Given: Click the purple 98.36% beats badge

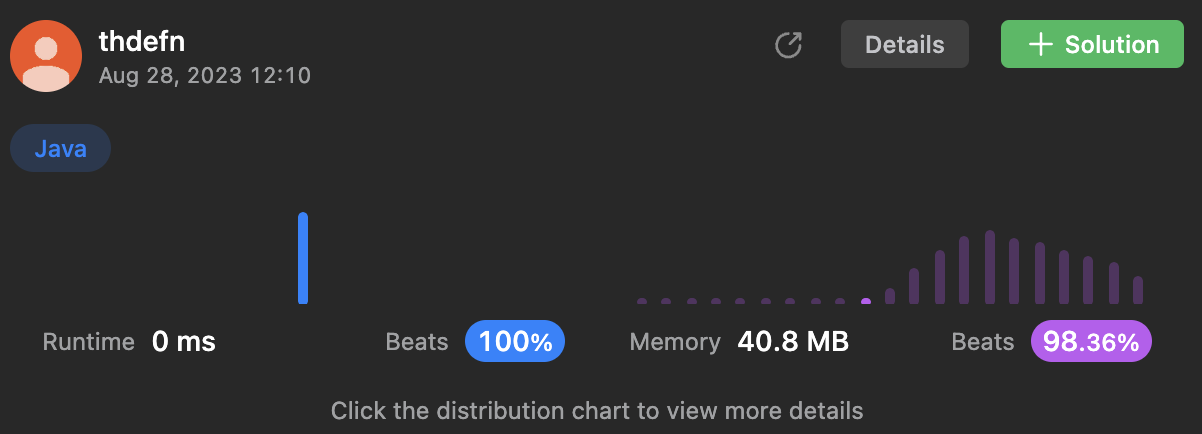Looking at the screenshot, I should point(1091,342).
